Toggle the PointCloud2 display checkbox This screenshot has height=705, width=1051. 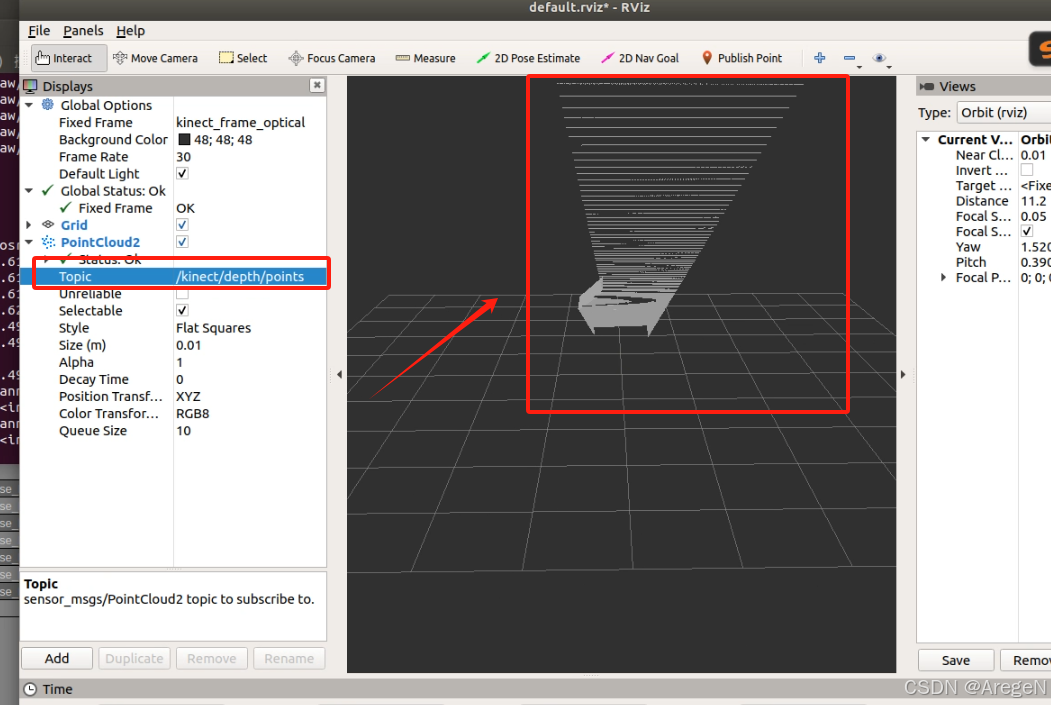182,241
